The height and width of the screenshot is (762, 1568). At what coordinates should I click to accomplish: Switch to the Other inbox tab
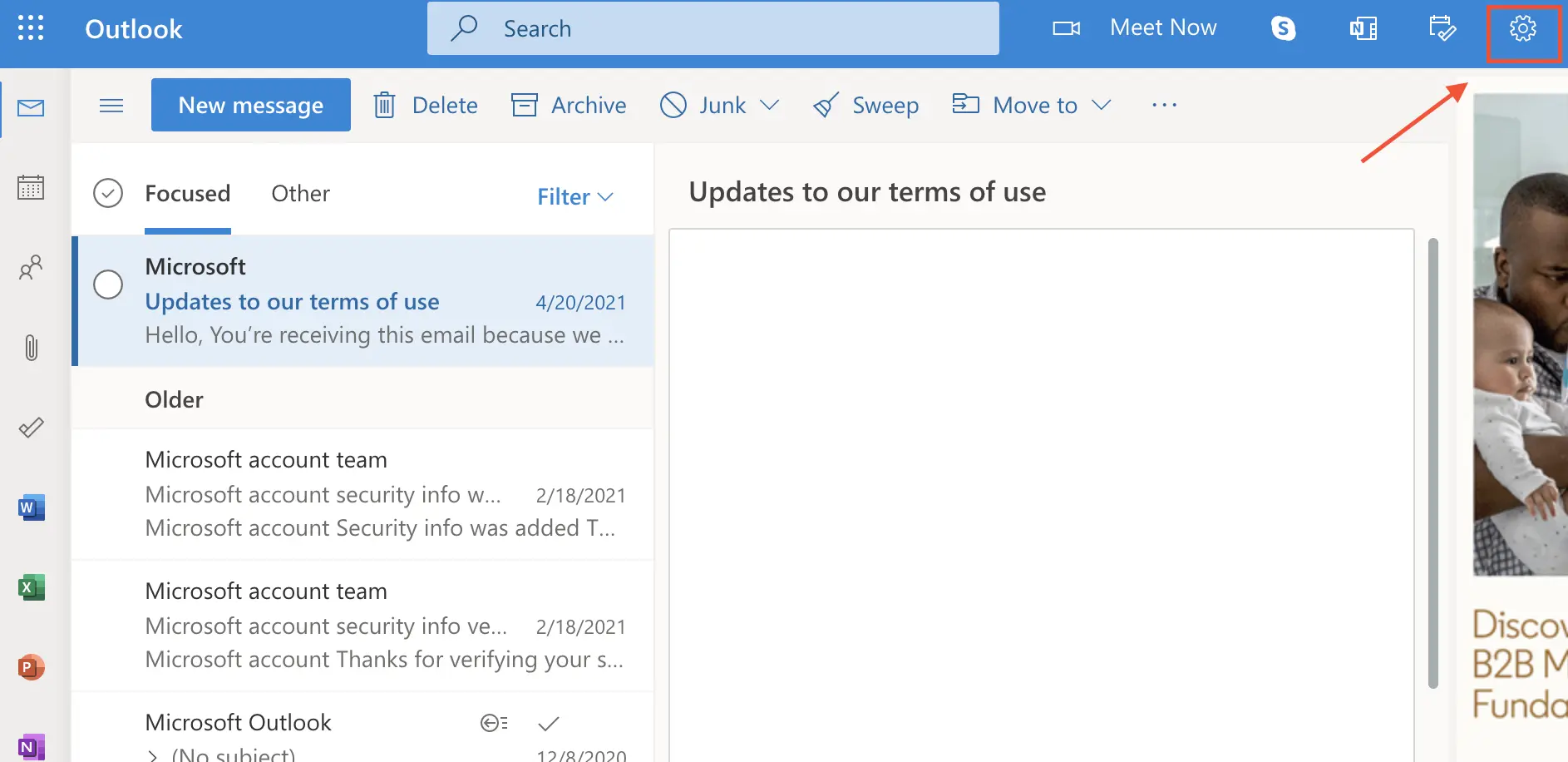[x=300, y=193]
